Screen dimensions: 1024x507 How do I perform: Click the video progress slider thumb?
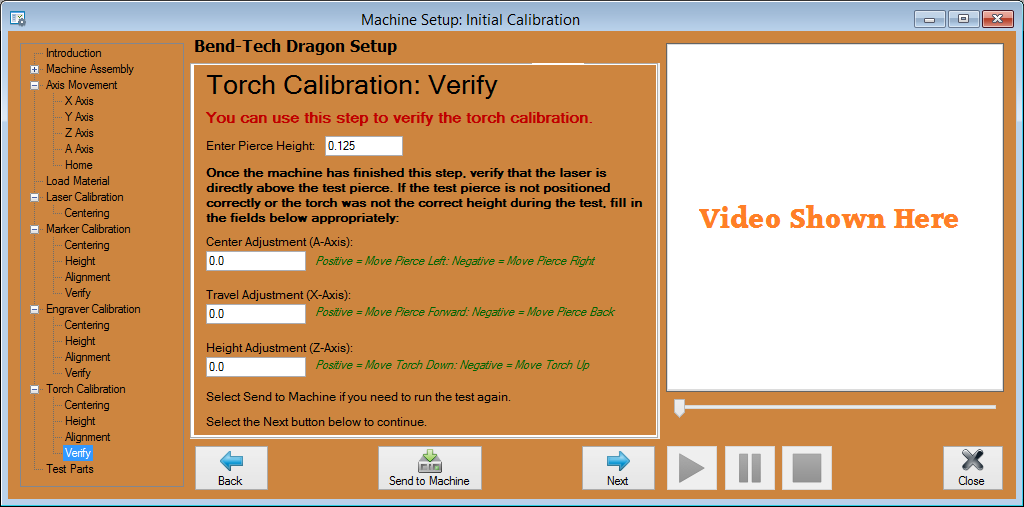(x=679, y=408)
